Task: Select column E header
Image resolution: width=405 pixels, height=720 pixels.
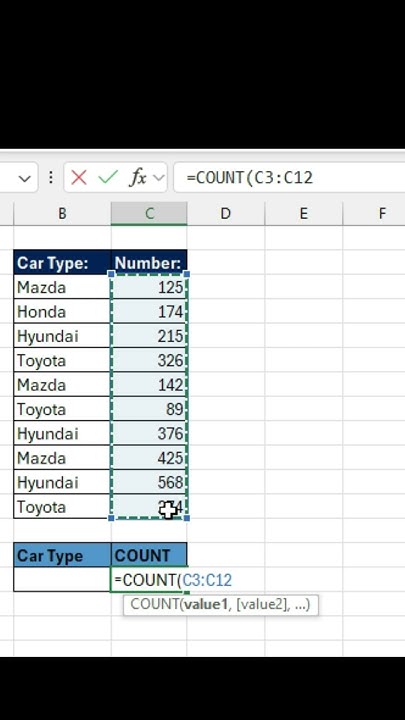Action: (x=304, y=214)
